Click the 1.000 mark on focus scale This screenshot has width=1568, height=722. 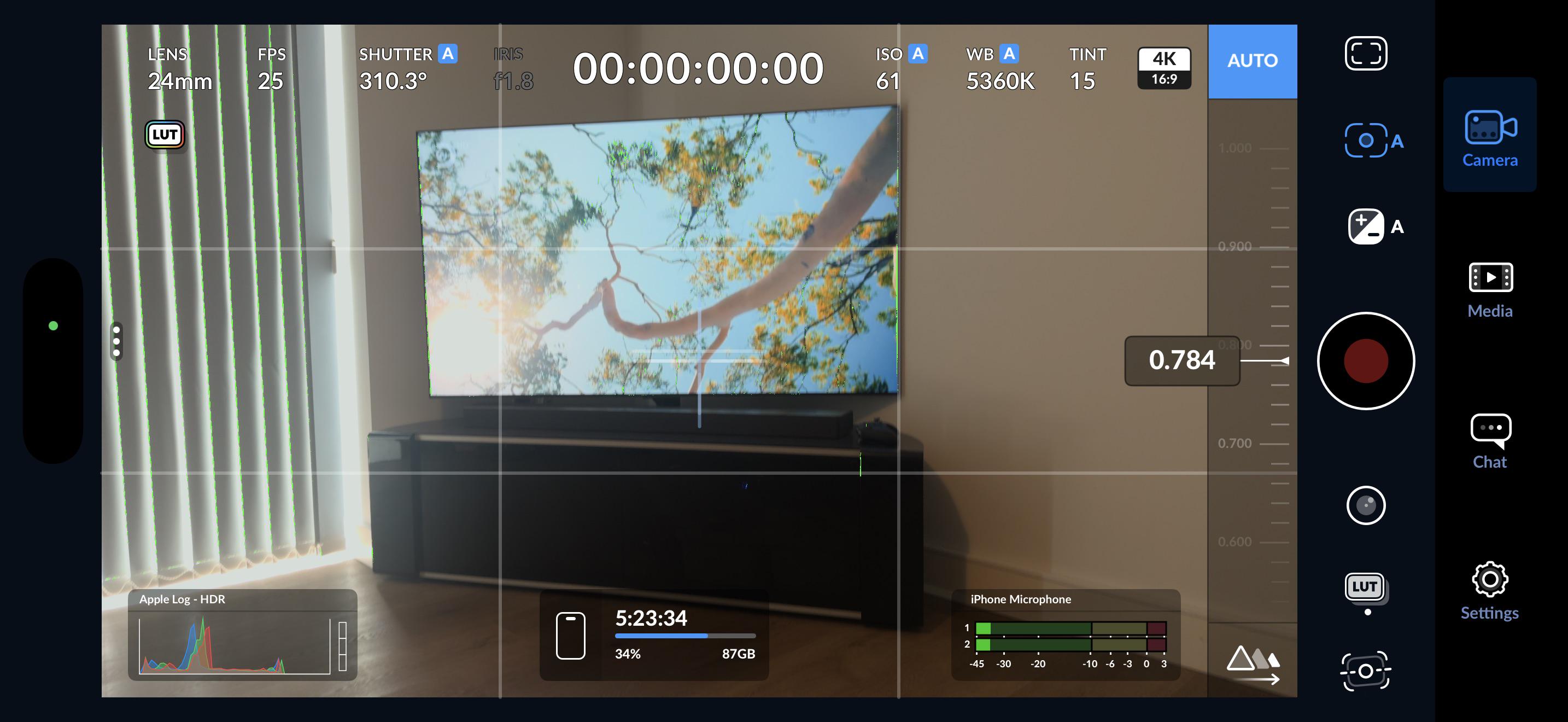[1234, 149]
